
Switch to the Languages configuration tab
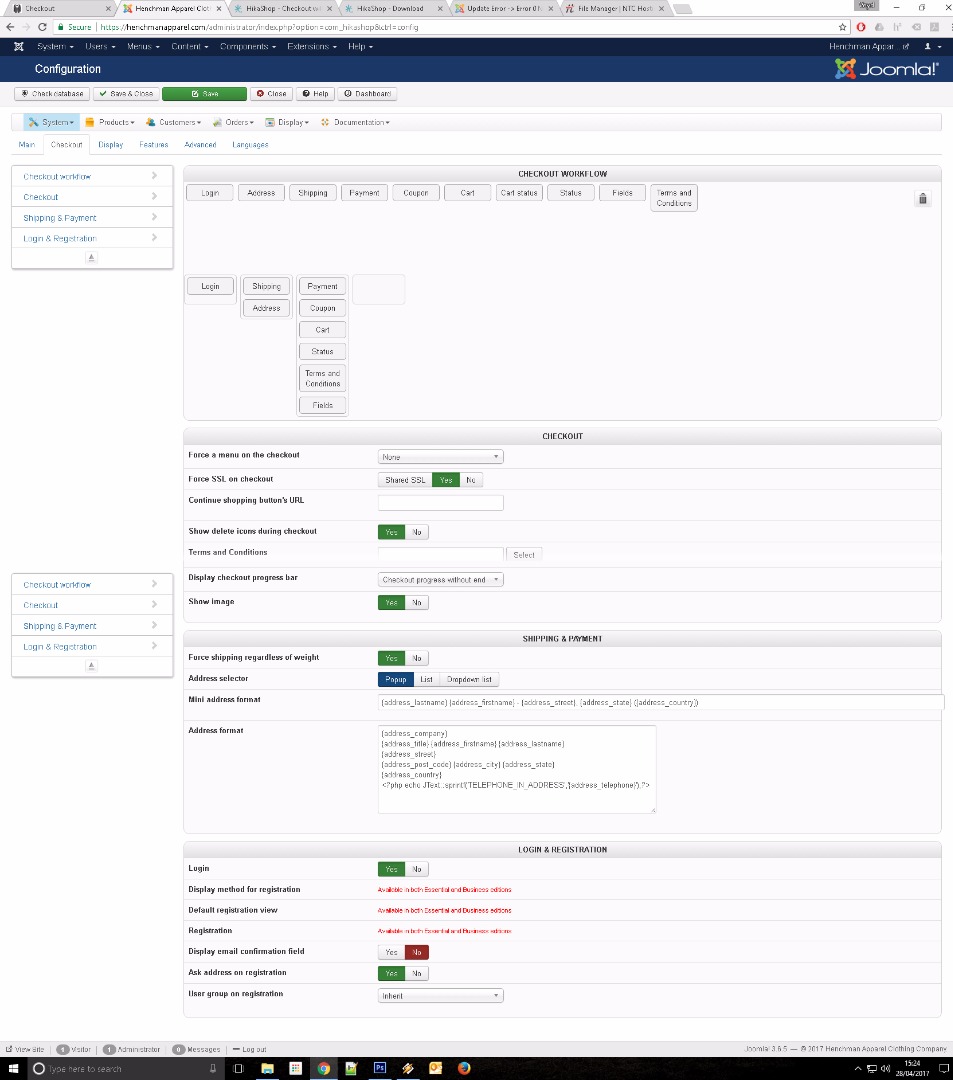click(x=250, y=145)
